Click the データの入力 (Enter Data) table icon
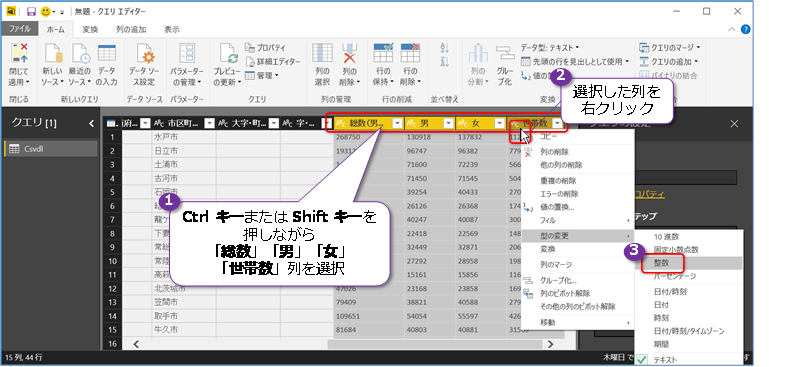The width and height of the screenshot is (800, 367). click(107, 54)
